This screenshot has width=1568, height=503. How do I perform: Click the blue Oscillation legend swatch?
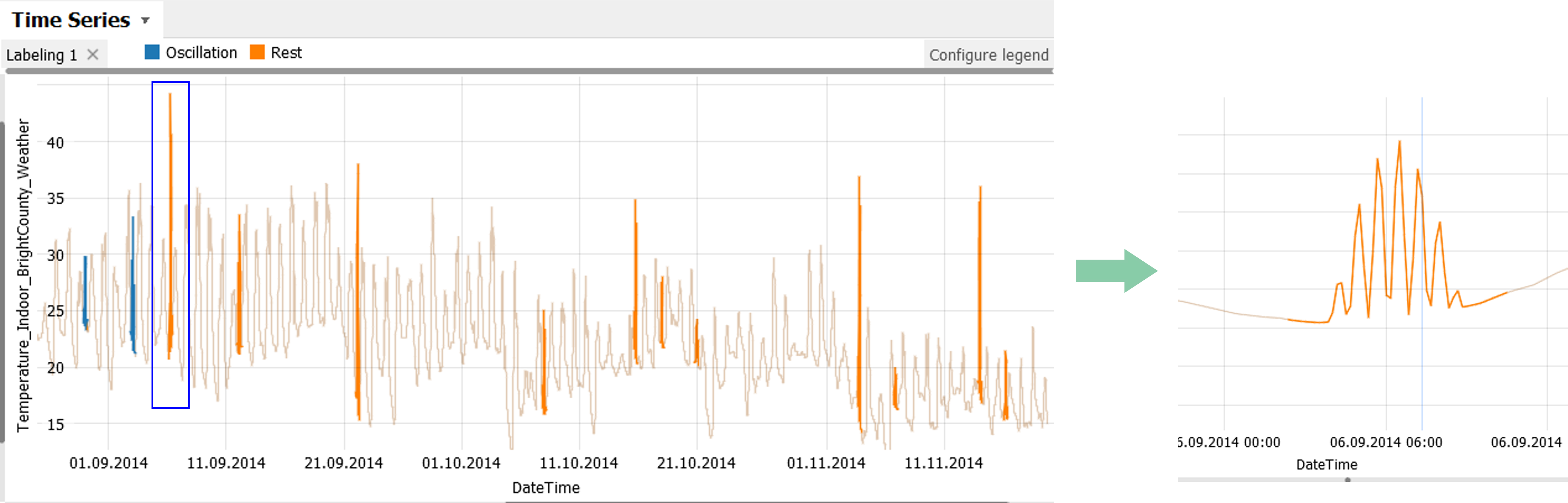(152, 52)
